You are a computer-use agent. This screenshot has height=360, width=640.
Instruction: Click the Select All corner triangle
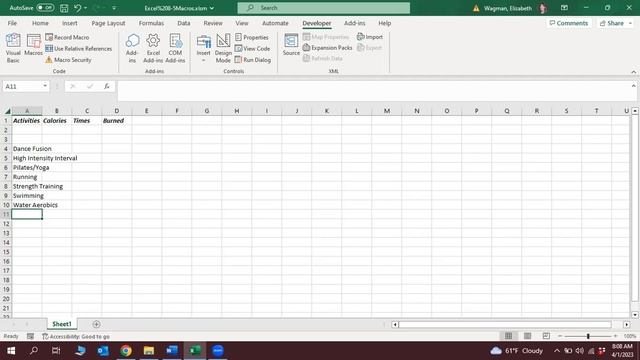[x=7, y=111]
